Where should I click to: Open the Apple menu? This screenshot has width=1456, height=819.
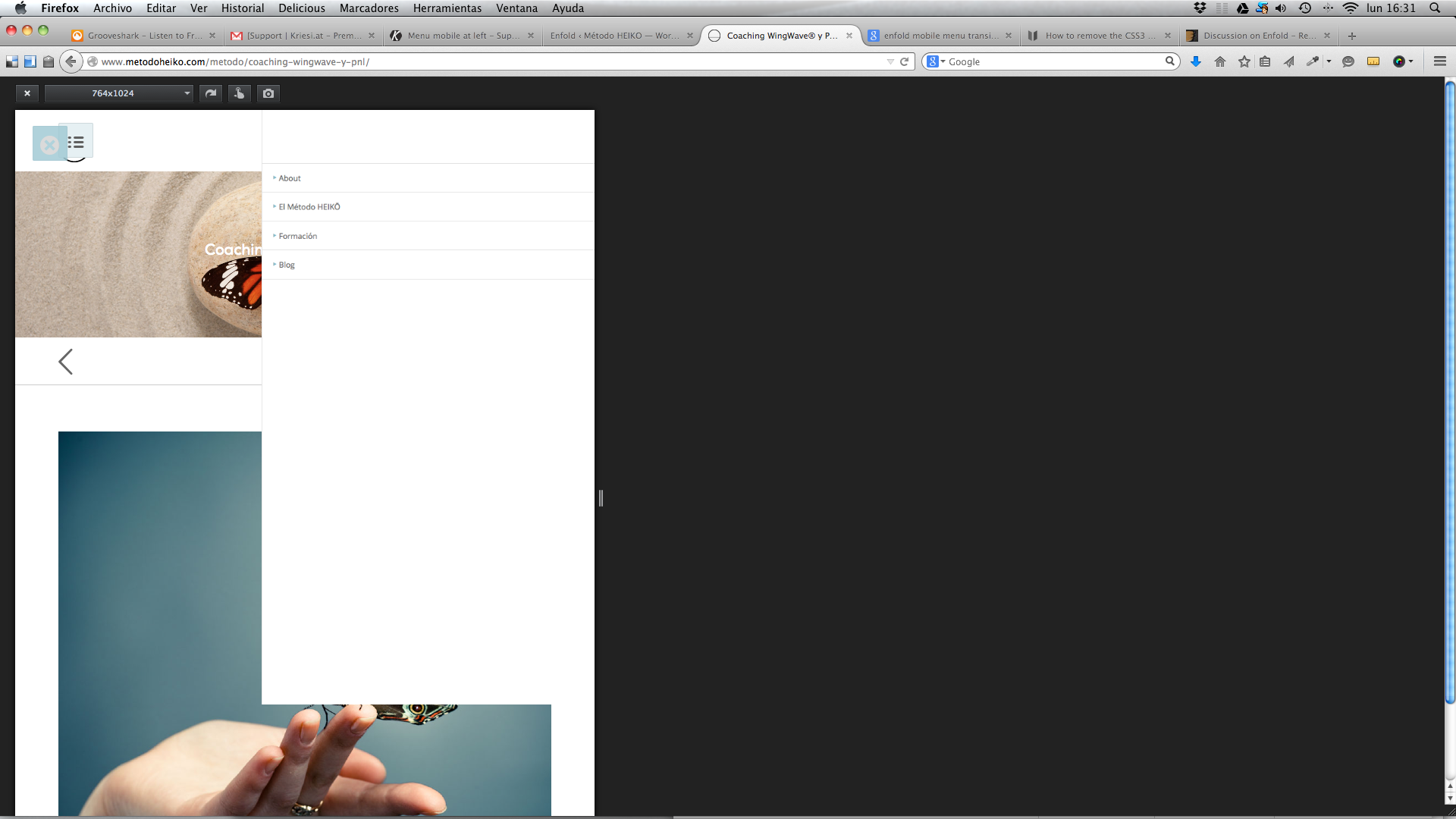pyautogui.click(x=20, y=8)
